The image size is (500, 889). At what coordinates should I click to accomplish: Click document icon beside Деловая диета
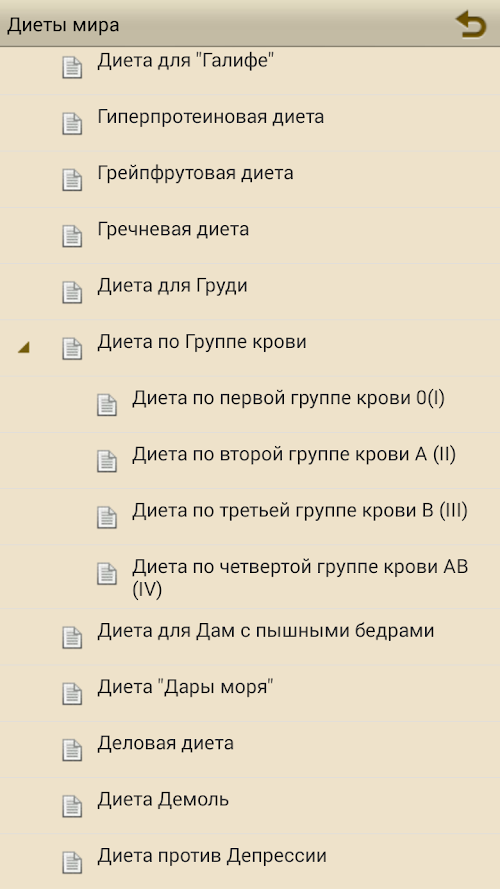pyautogui.click(x=72, y=750)
